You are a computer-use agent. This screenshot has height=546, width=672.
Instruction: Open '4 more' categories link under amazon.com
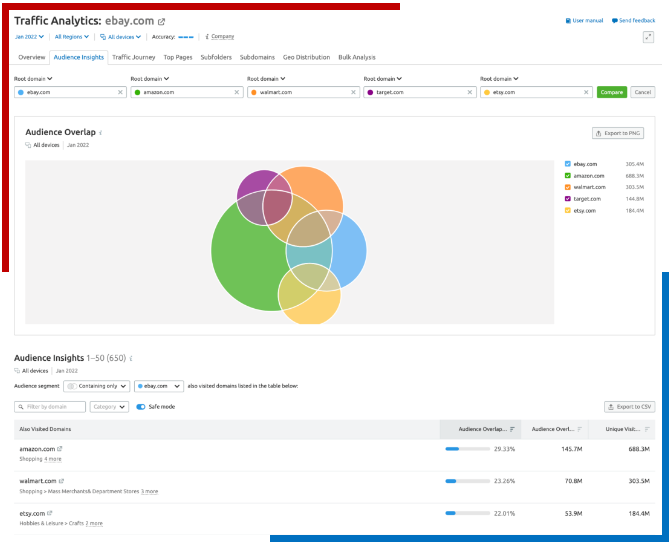point(53,459)
